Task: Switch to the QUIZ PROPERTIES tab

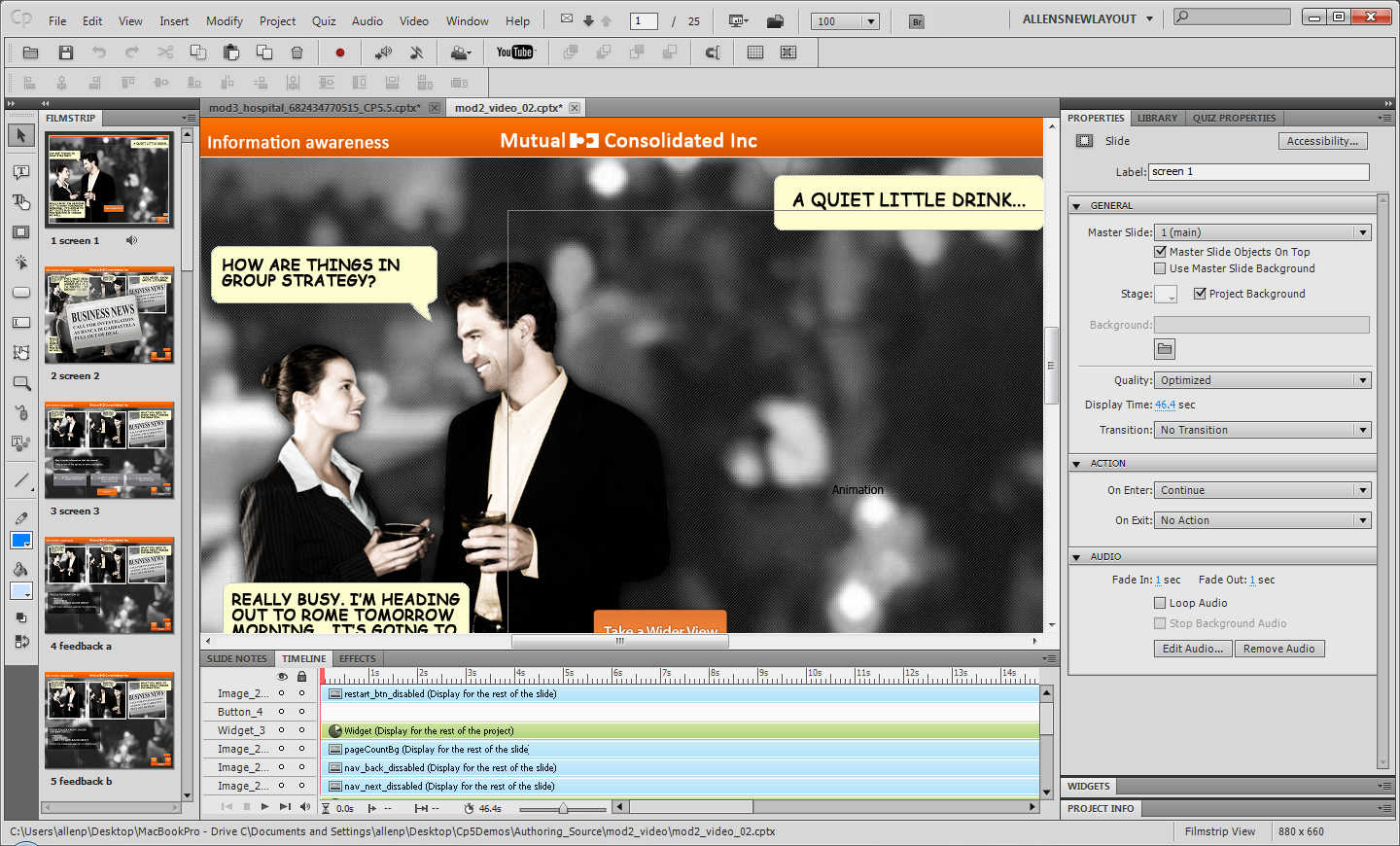Action: (1234, 118)
